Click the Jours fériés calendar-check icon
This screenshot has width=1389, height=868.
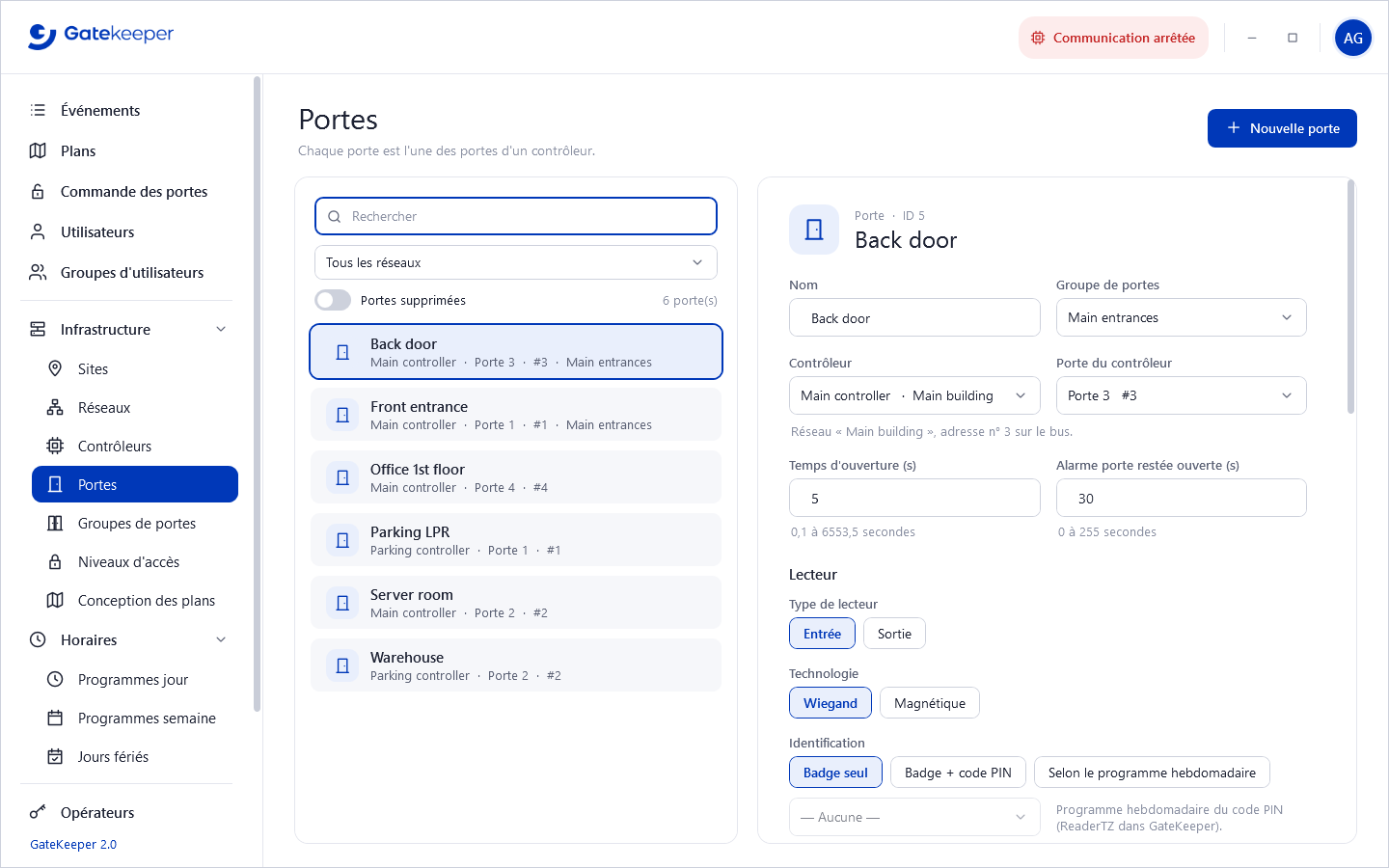(55, 756)
